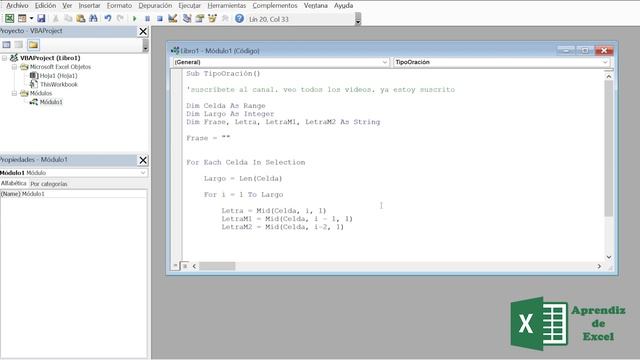Open the Edición menu

click(45, 5)
